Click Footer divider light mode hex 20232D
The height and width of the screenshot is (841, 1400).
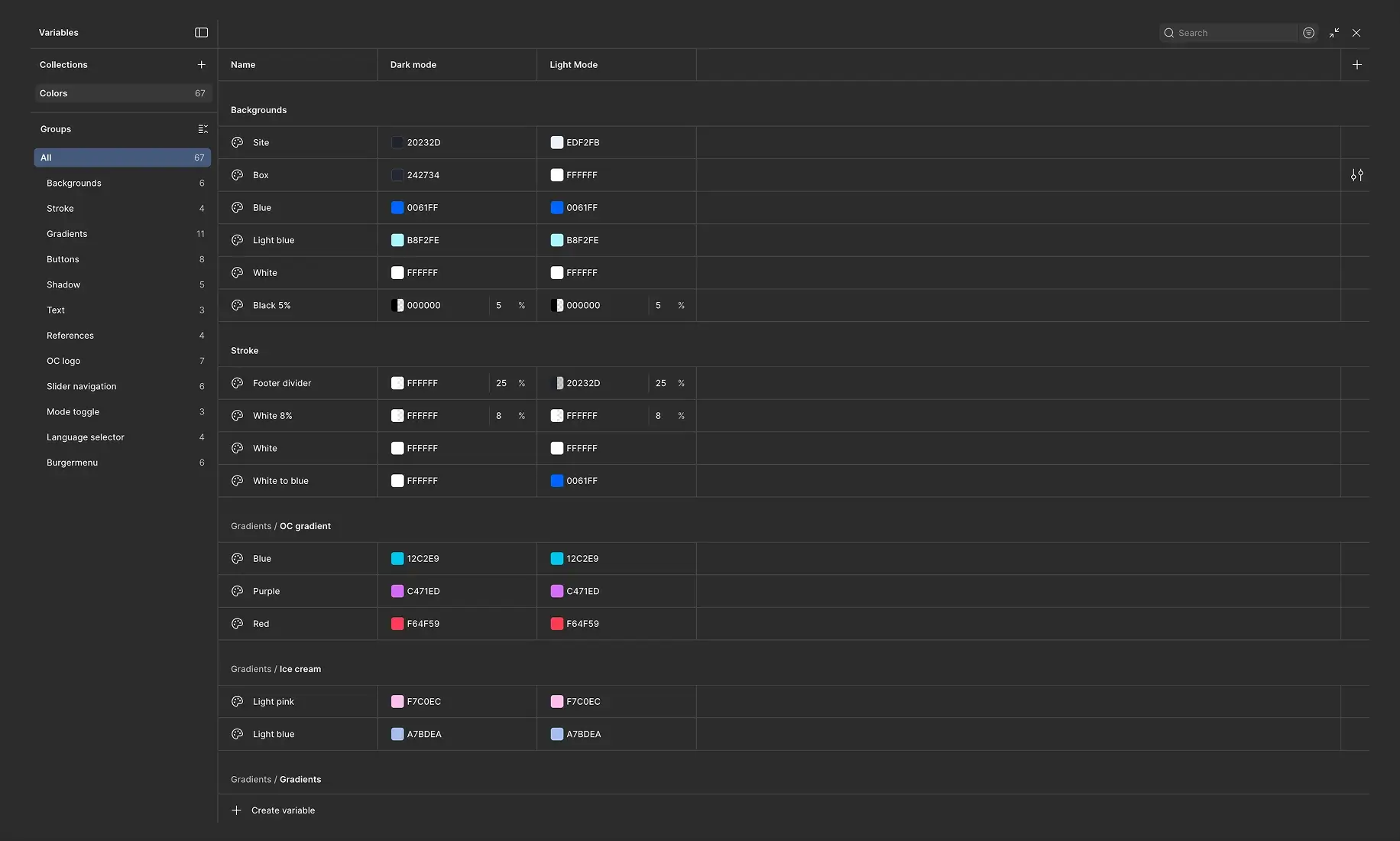583,383
